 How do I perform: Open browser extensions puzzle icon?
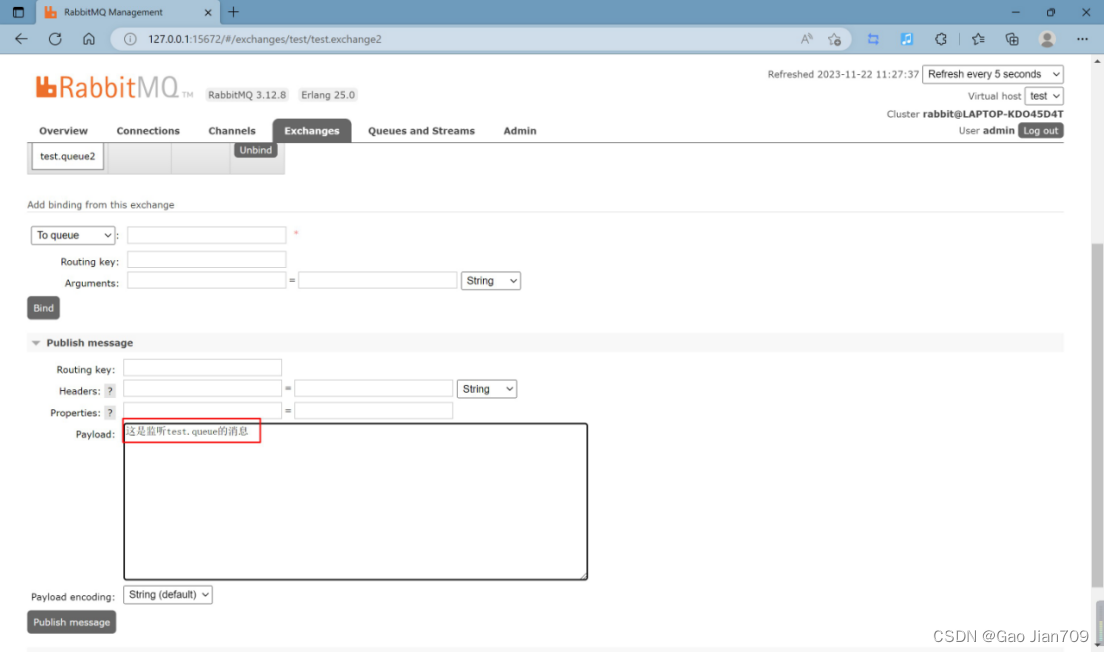pyautogui.click(x=941, y=39)
